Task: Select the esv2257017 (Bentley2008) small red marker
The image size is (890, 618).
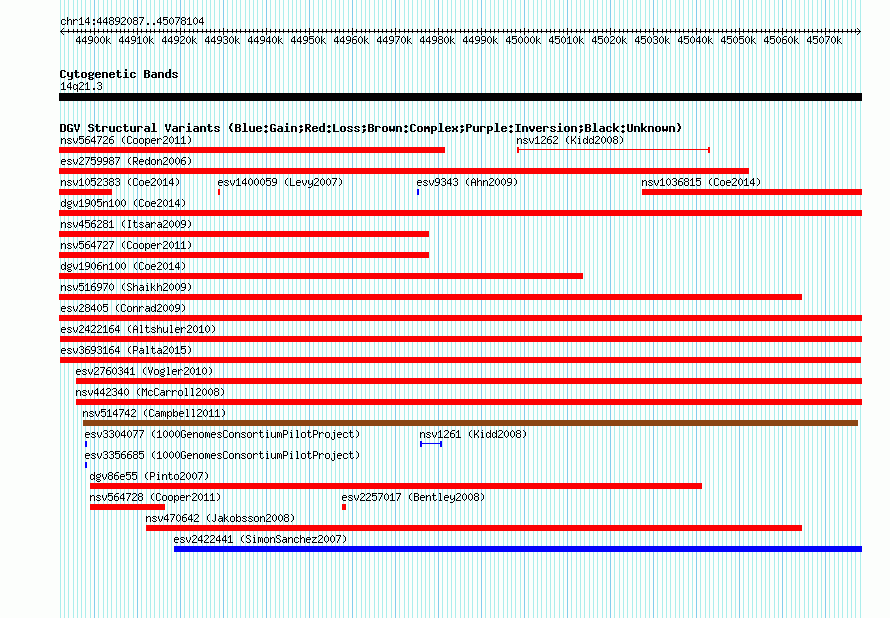Action: point(344,507)
